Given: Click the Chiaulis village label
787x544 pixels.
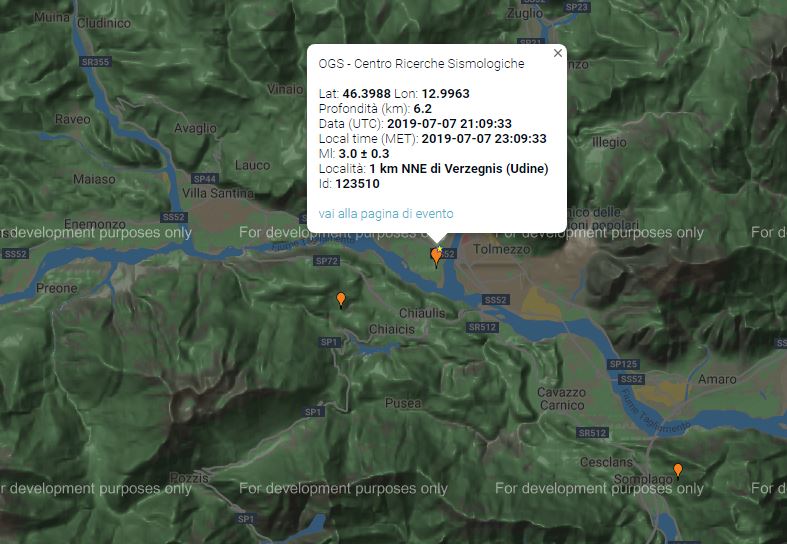Looking at the screenshot, I should pos(422,313).
